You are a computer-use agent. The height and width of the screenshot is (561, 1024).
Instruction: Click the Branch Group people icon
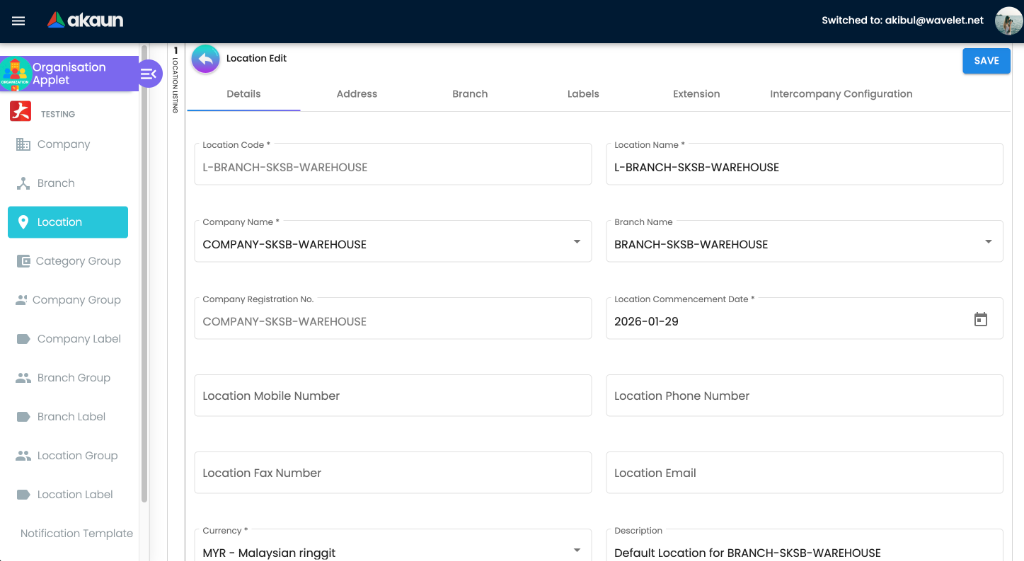(23, 378)
